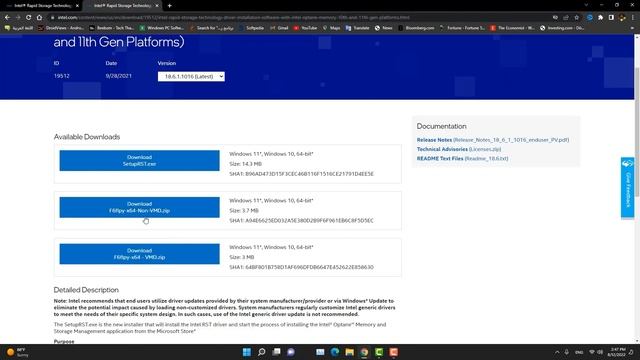Open a new tab with the plus button
Screen dimensions: 640x360
click(x=169, y=6)
